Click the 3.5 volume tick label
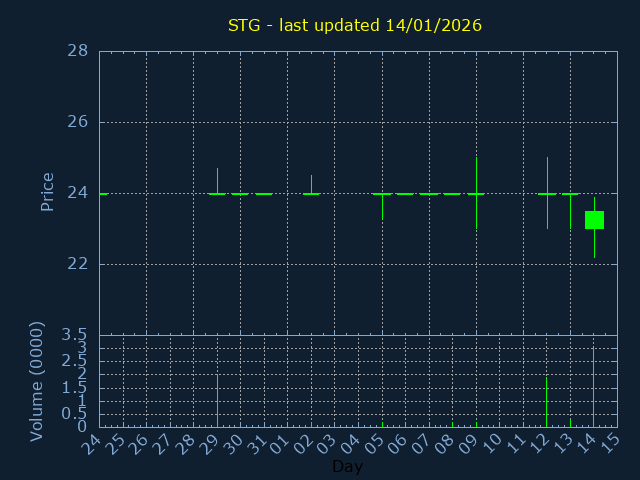 [75, 335]
